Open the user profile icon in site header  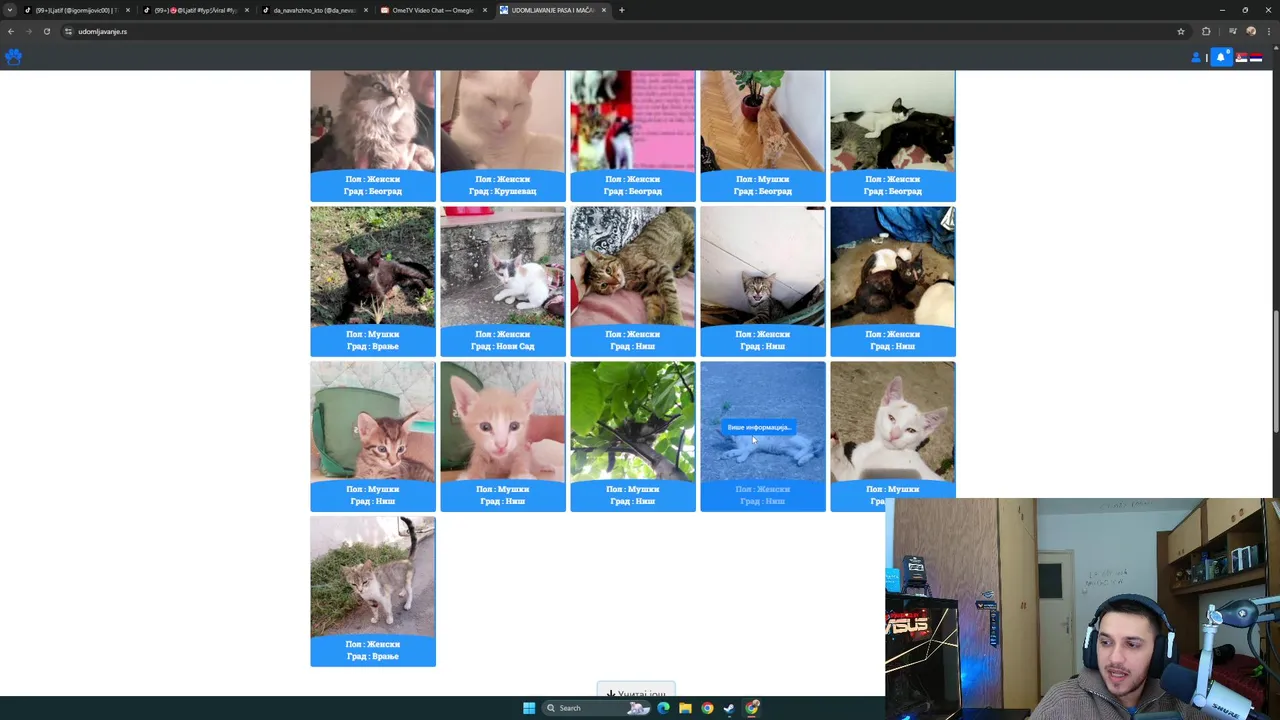click(x=1196, y=57)
